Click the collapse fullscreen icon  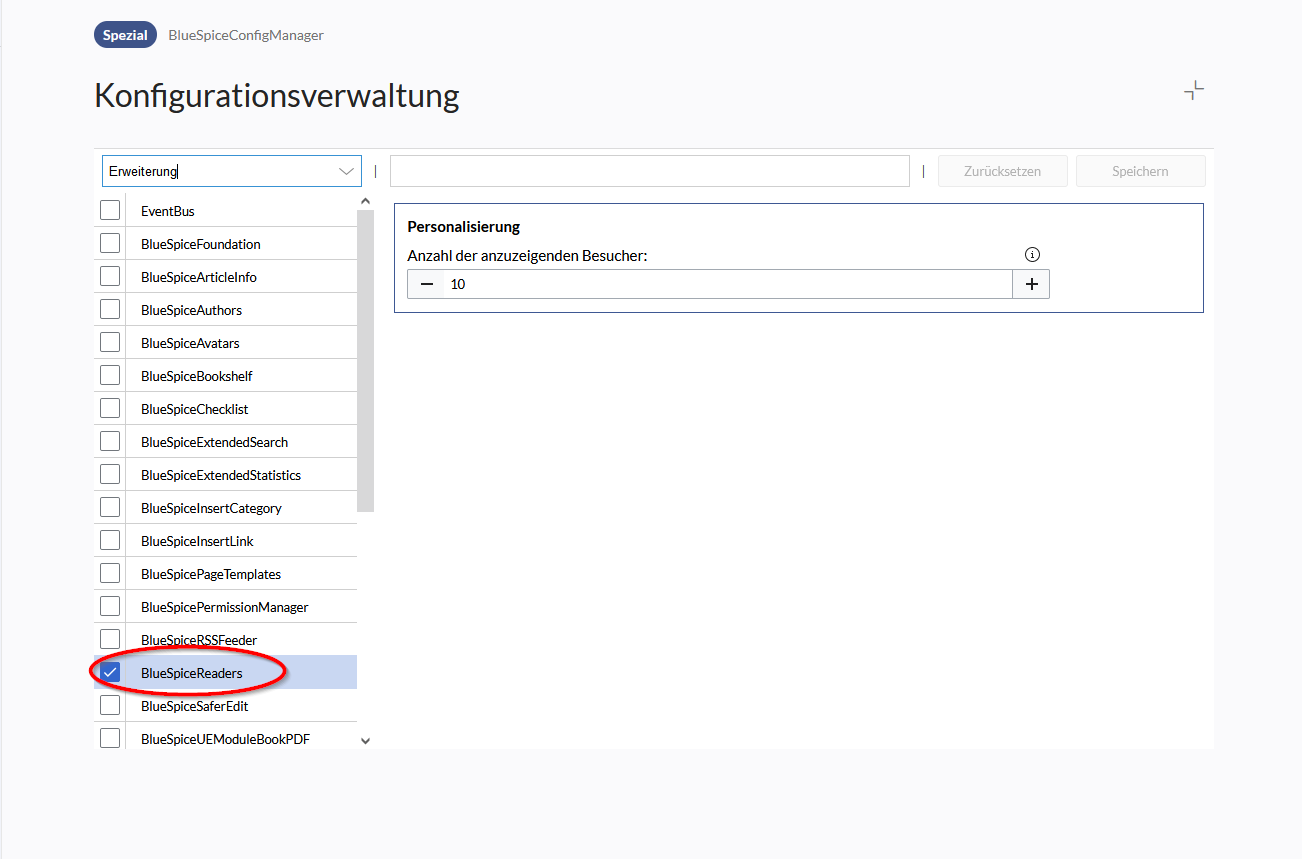[x=1194, y=91]
